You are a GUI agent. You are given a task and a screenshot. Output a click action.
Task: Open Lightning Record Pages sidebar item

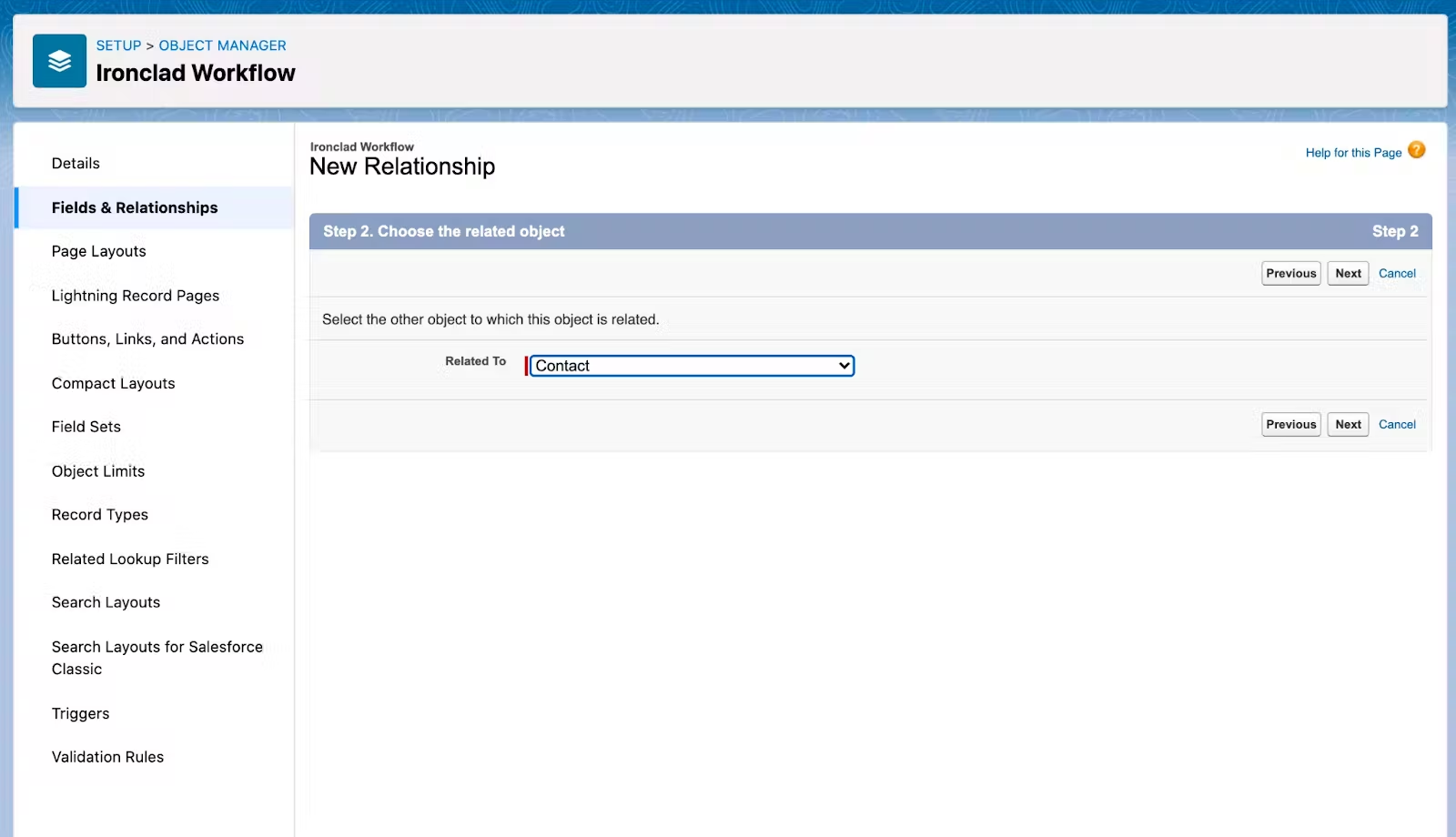(136, 296)
